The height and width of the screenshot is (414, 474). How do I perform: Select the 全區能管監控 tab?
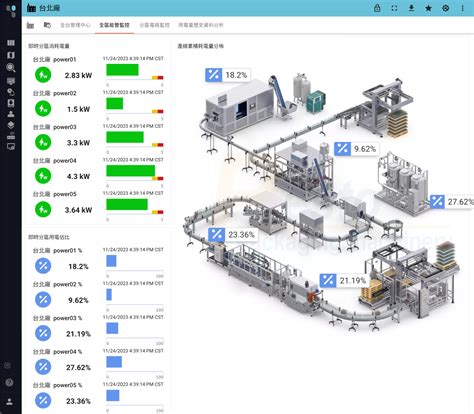pos(114,25)
